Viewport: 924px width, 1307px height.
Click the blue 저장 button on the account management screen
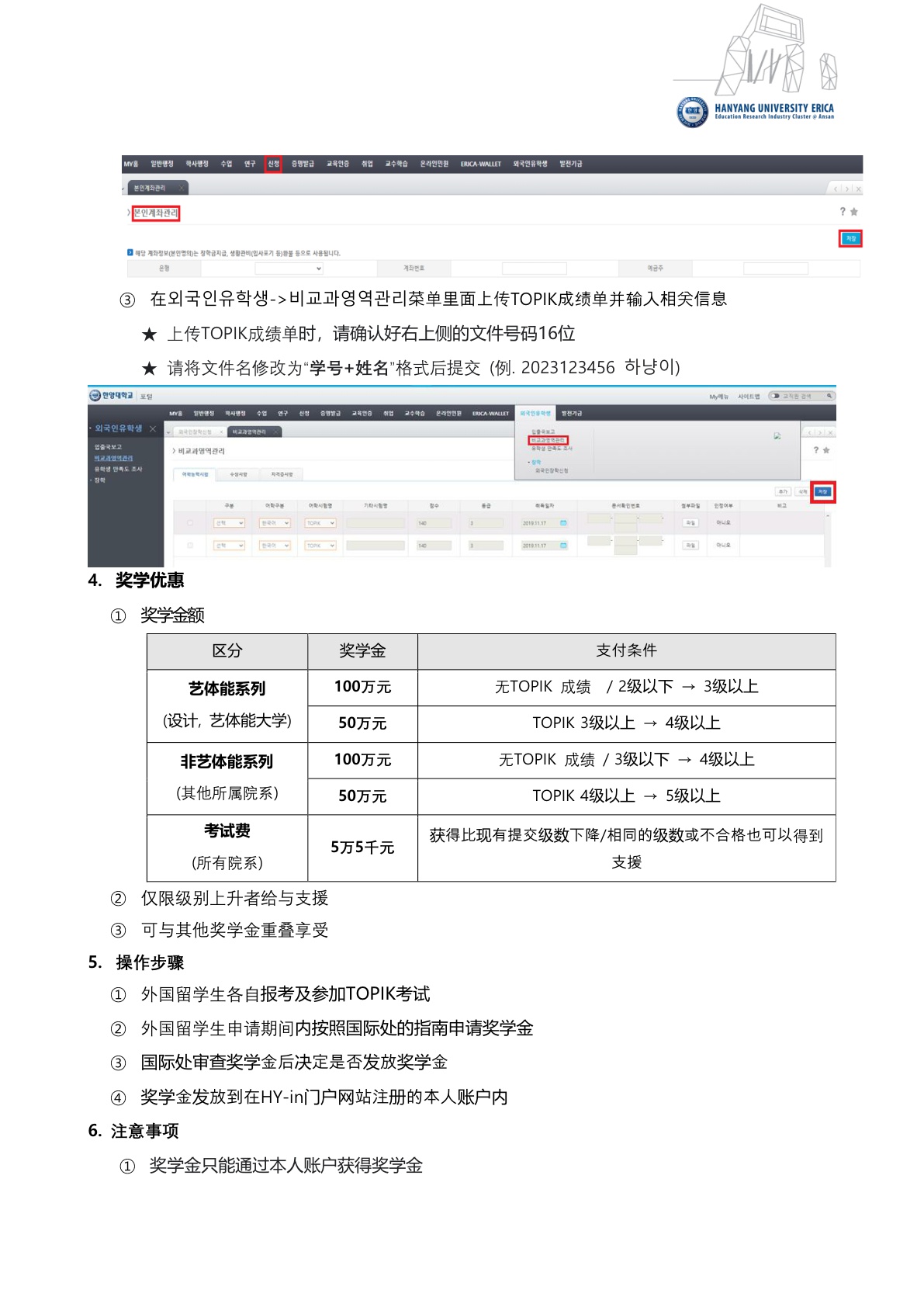(x=850, y=238)
